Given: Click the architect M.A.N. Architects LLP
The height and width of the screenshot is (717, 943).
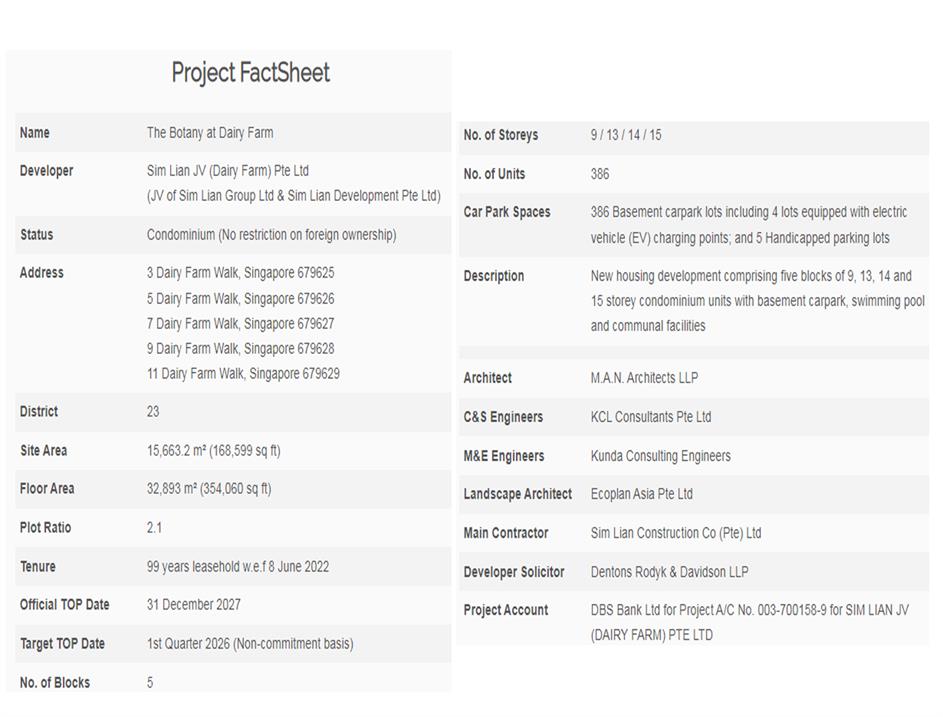Looking at the screenshot, I should pyautogui.click(x=644, y=378).
